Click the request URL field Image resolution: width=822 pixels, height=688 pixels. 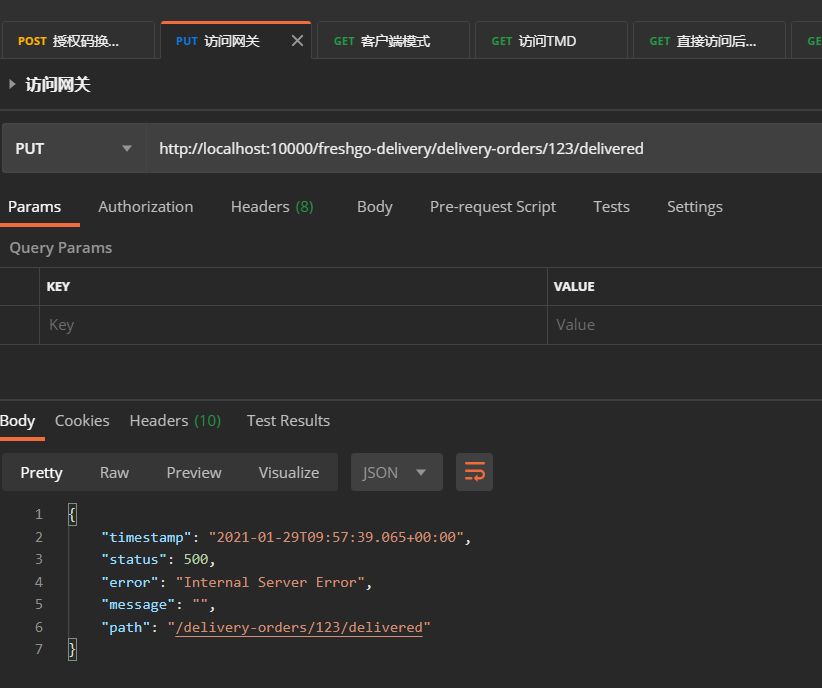(484, 148)
